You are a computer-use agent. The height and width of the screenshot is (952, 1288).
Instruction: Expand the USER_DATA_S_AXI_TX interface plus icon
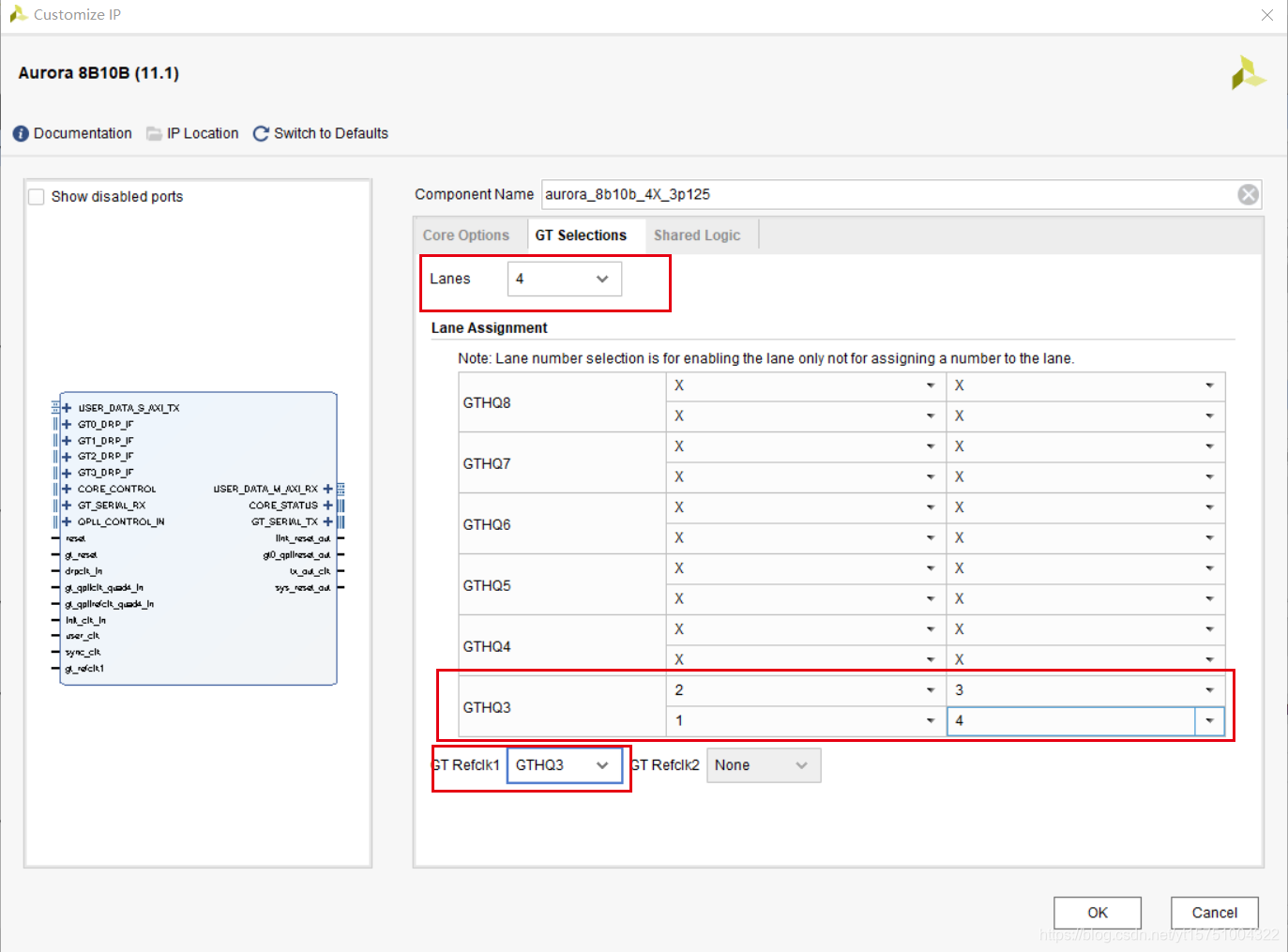coord(67,408)
